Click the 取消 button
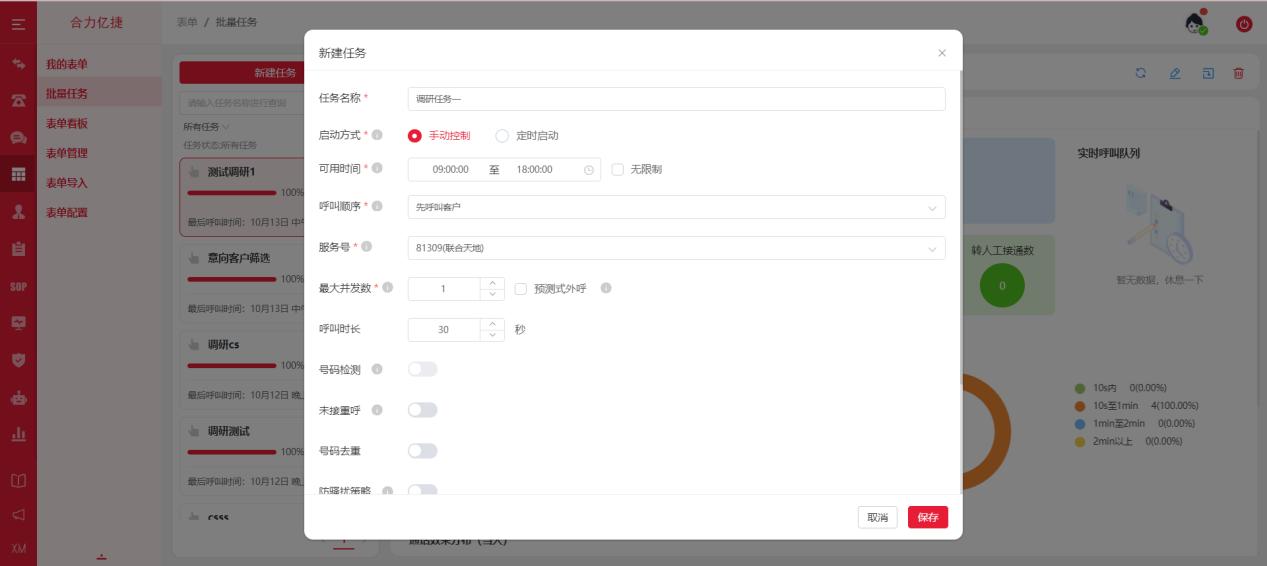The width and height of the screenshot is (1267, 566). pos(877,517)
